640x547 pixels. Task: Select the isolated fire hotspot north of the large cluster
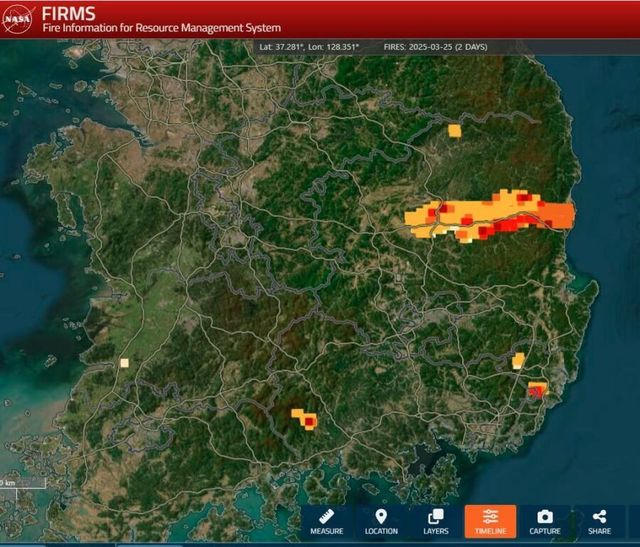coord(454,130)
